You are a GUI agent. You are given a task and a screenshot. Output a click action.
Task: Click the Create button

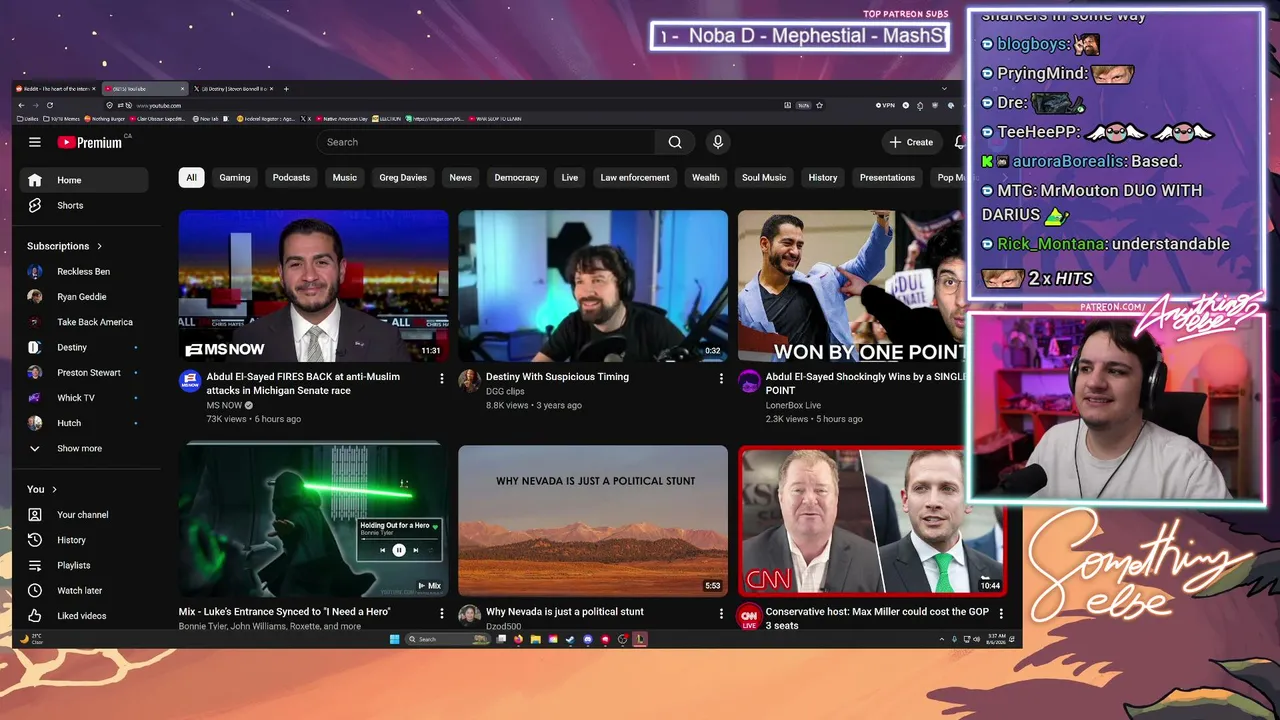[x=911, y=142]
